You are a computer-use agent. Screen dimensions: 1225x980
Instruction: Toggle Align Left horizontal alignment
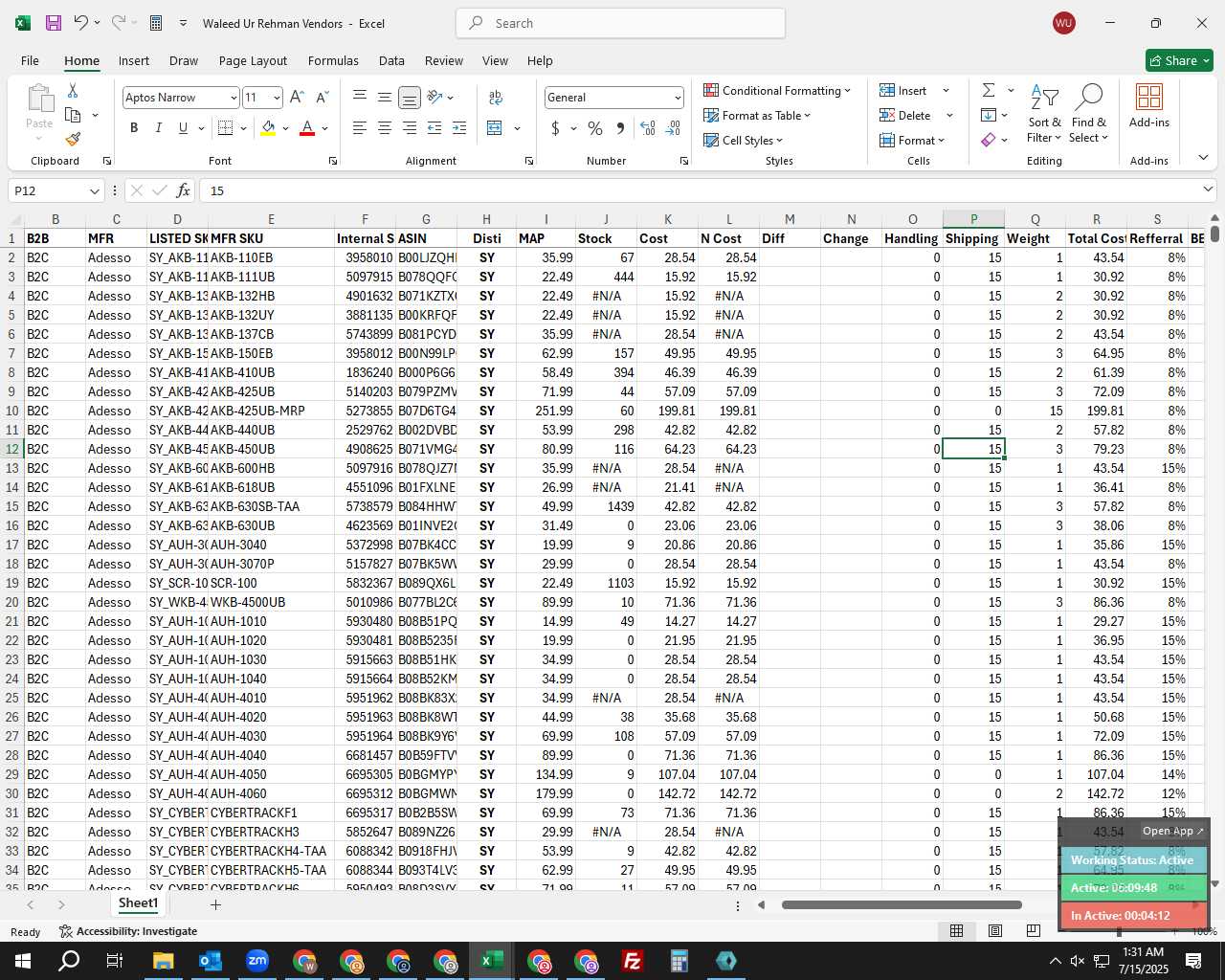tap(360, 128)
